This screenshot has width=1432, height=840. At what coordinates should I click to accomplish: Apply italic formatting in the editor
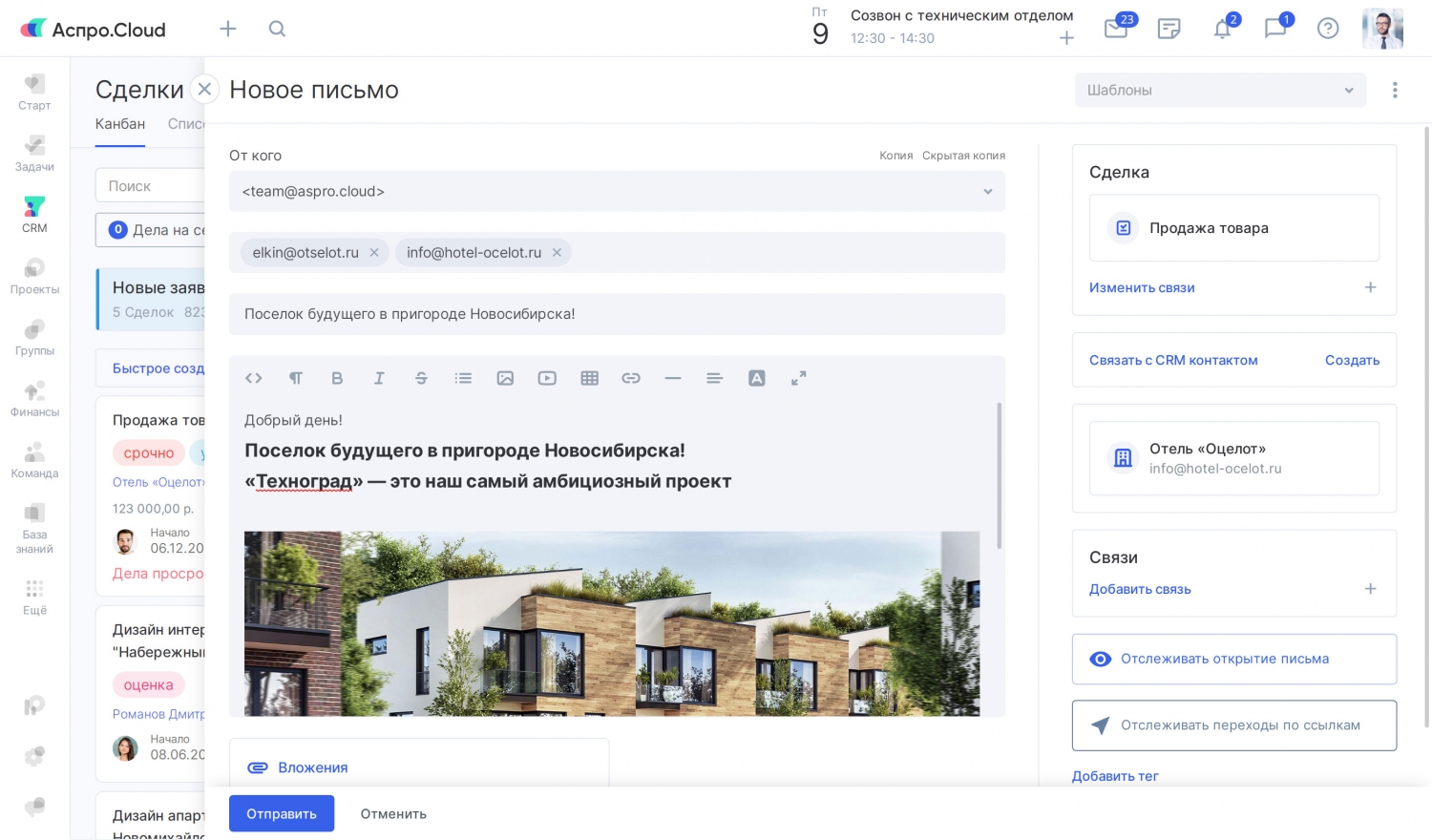click(379, 378)
